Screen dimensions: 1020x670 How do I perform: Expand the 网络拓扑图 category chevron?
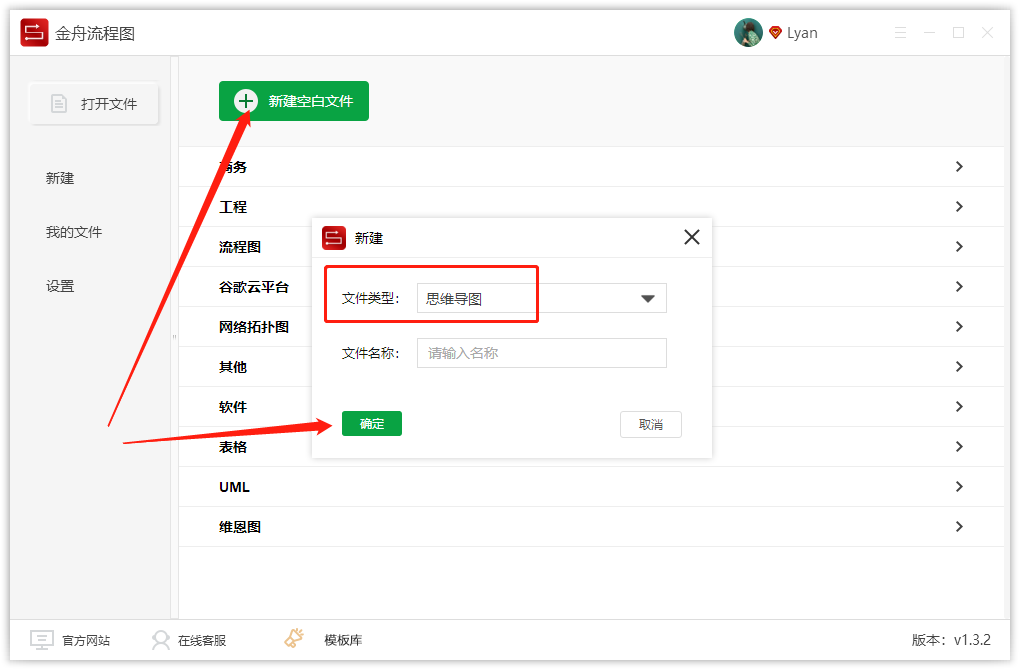click(959, 327)
